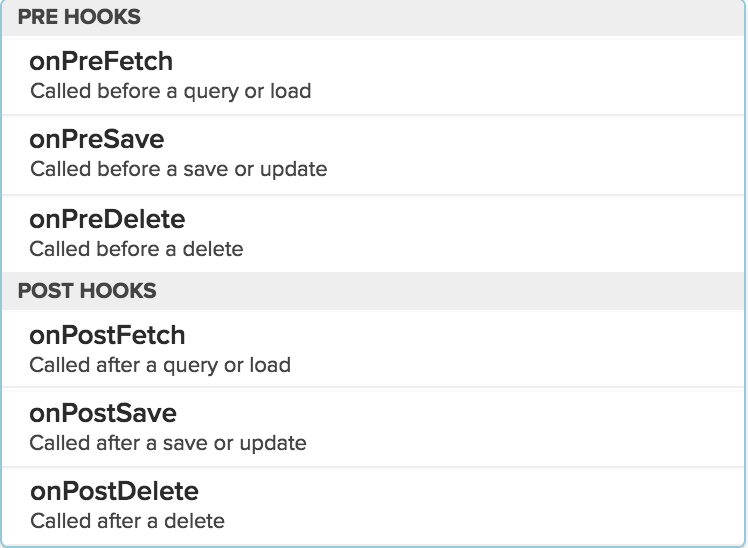Click the POST HOOKS section header

pyautogui.click(x=87, y=291)
